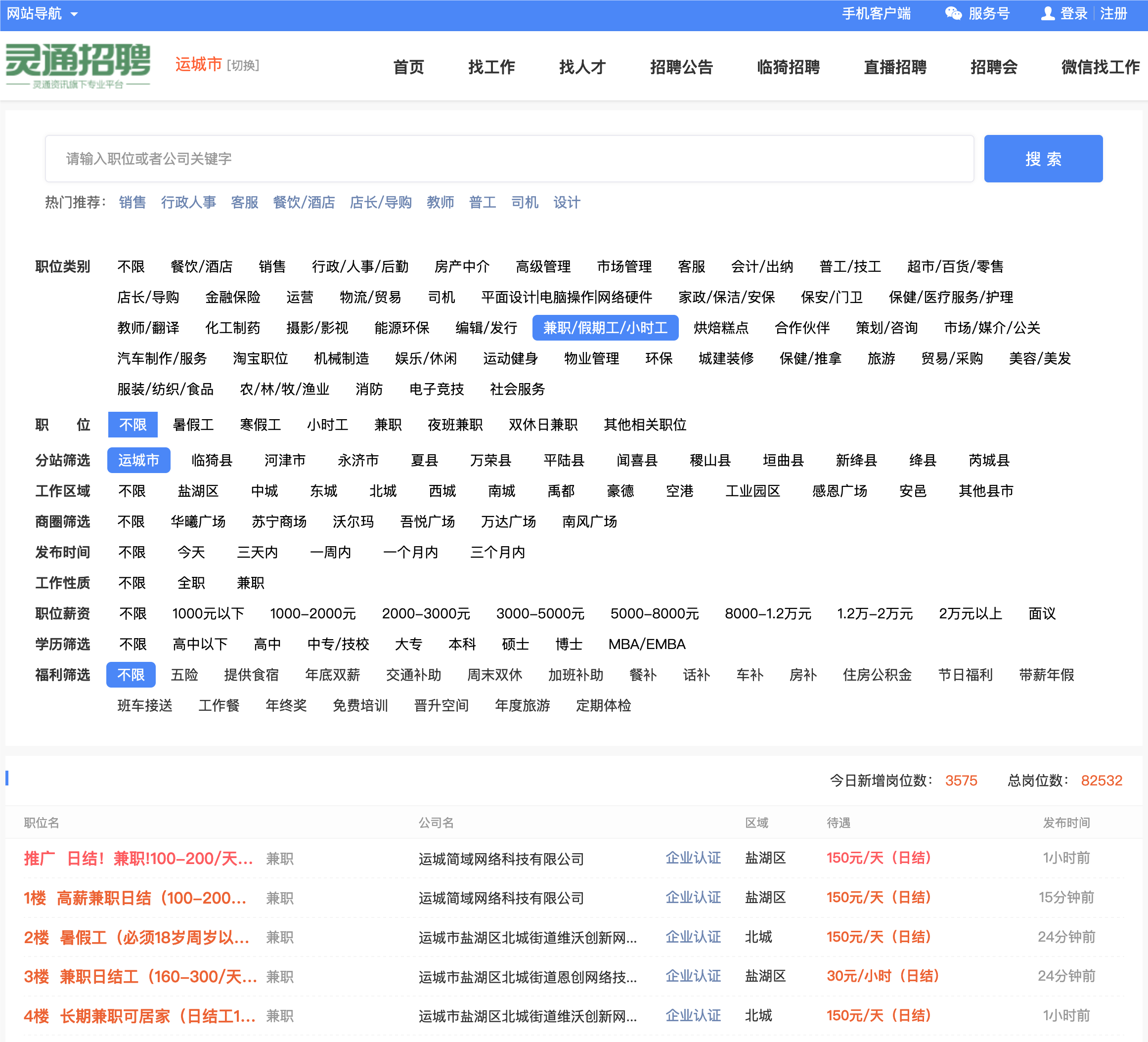Set 职位类别 filter to 不限
This screenshot has width=1148, height=1042.
point(131,266)
